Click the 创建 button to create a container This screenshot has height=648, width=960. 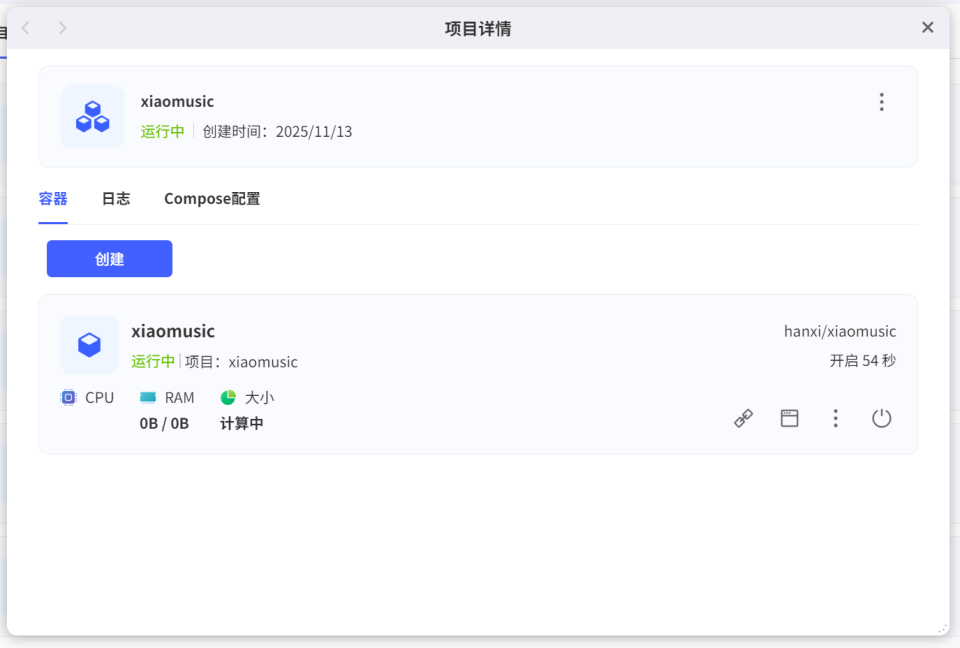(x=109, y=258)
